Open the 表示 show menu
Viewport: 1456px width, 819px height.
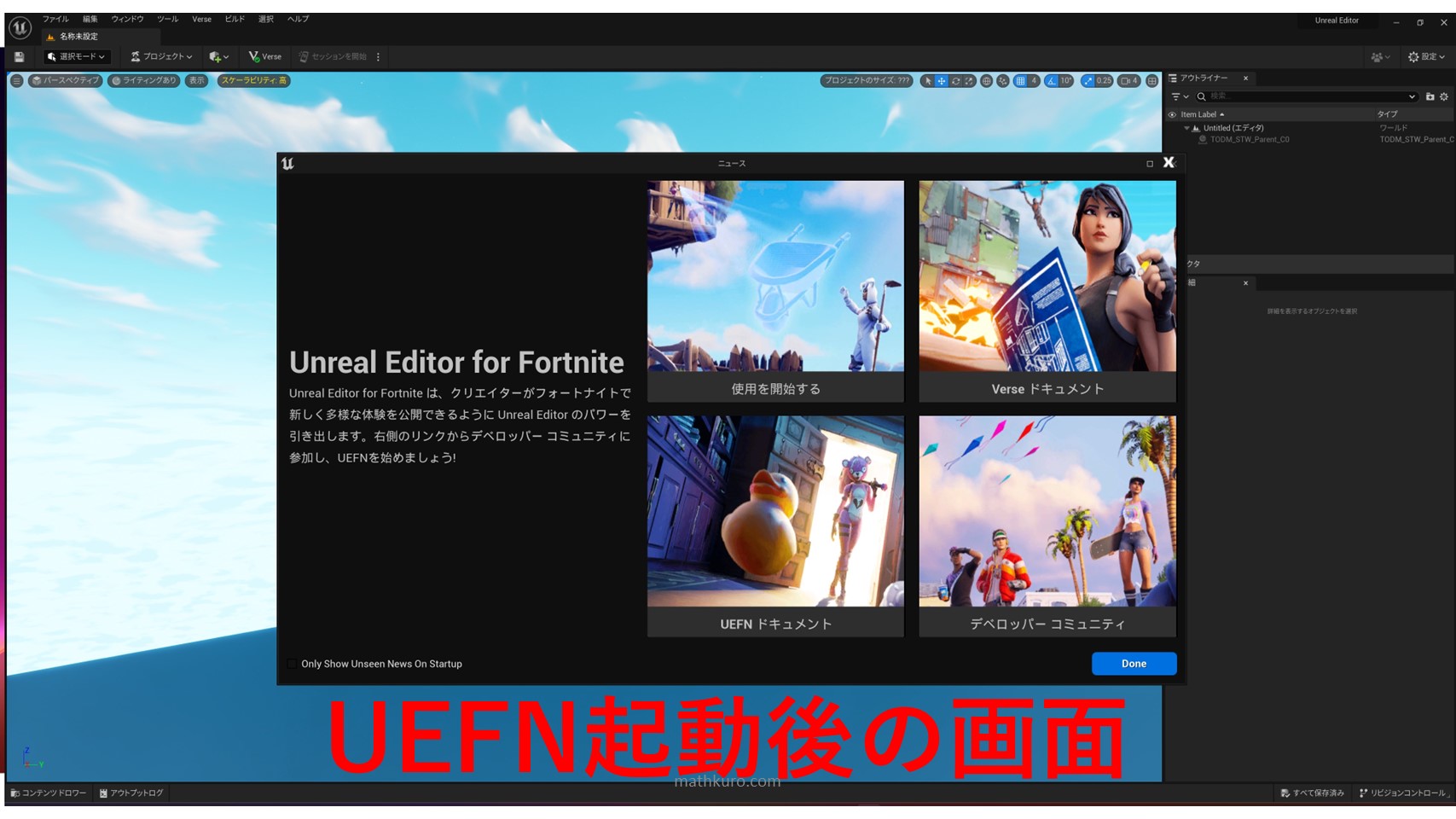tap(197, 80)
